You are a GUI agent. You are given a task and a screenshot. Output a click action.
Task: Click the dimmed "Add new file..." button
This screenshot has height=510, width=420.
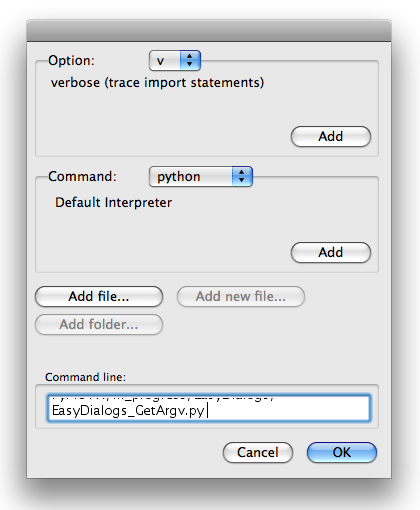pyautogui.click(x=241, y=296)
